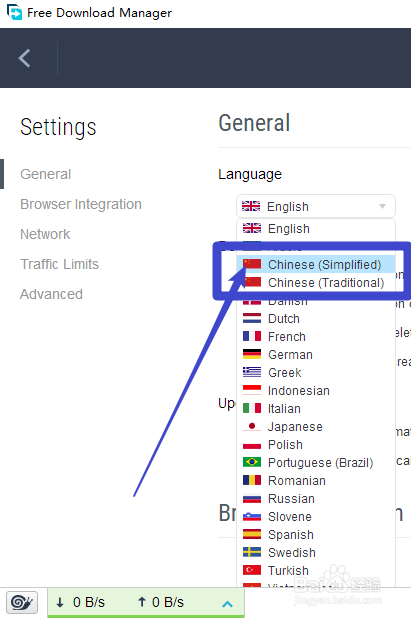The height and width of the screenshot is (618, 411).
Task: Click the German flag icon
Action: click(252, 354)
